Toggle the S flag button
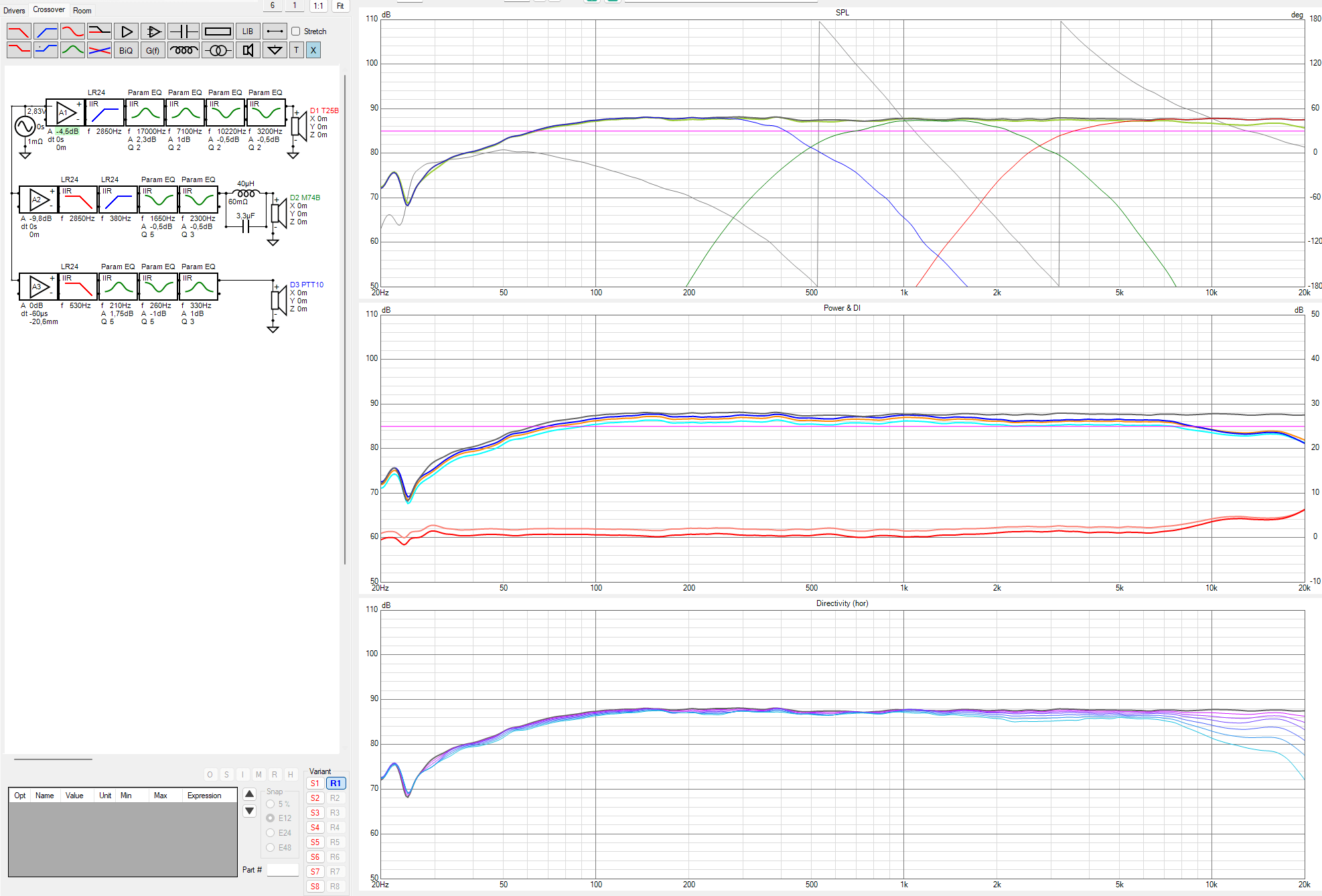1322x896 pixels. pyautogui.click(x=226, y=775)
